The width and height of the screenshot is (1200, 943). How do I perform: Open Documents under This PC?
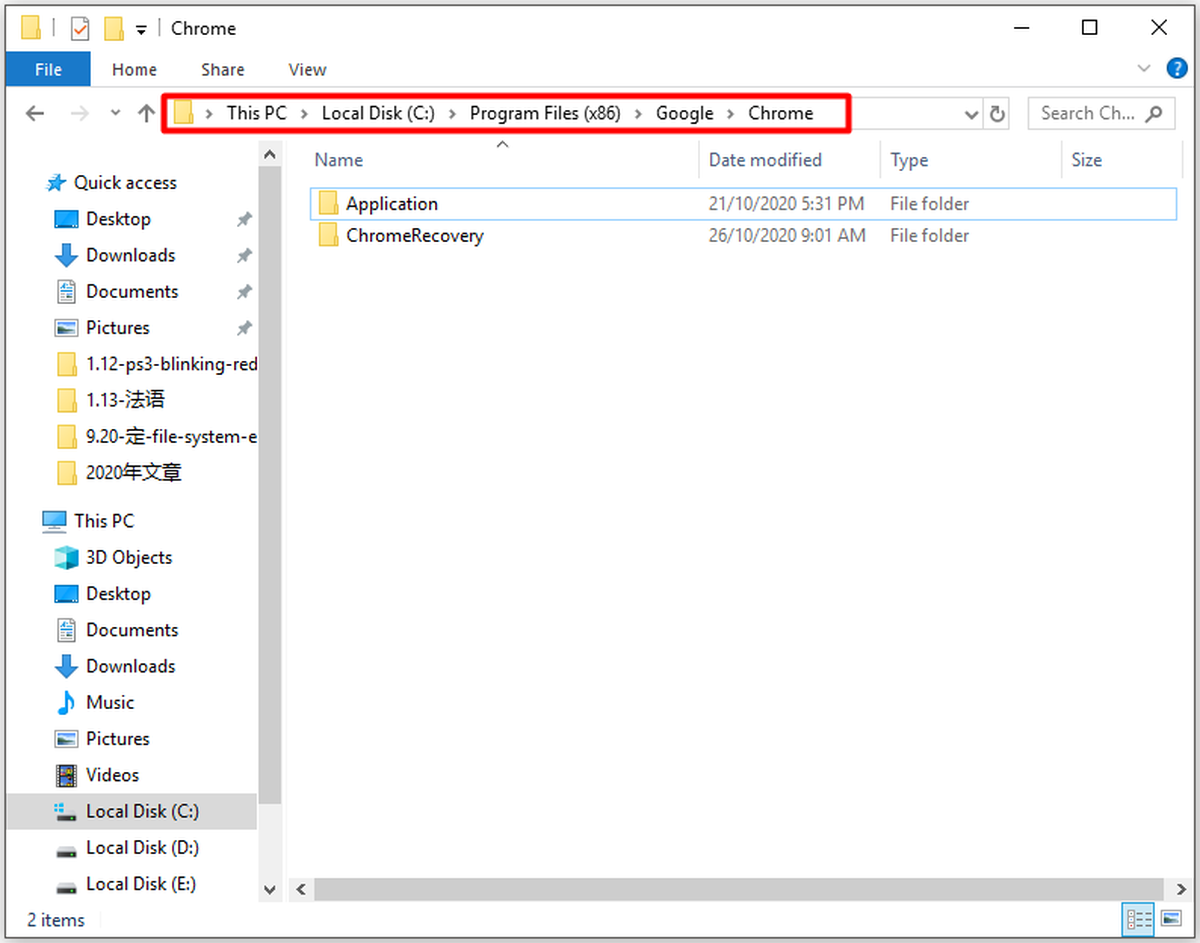[x=132, y=630]
